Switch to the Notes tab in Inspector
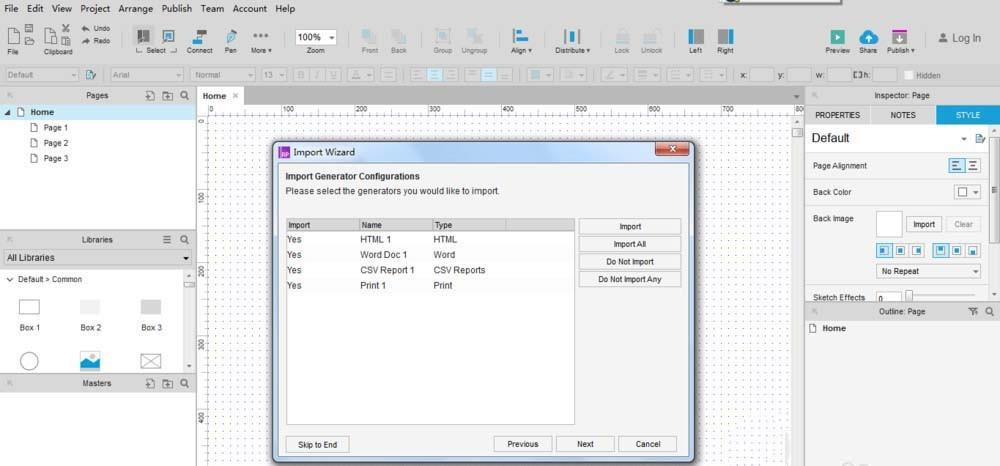The height and width of the screenshot is (466, 1000). point(902,115)
